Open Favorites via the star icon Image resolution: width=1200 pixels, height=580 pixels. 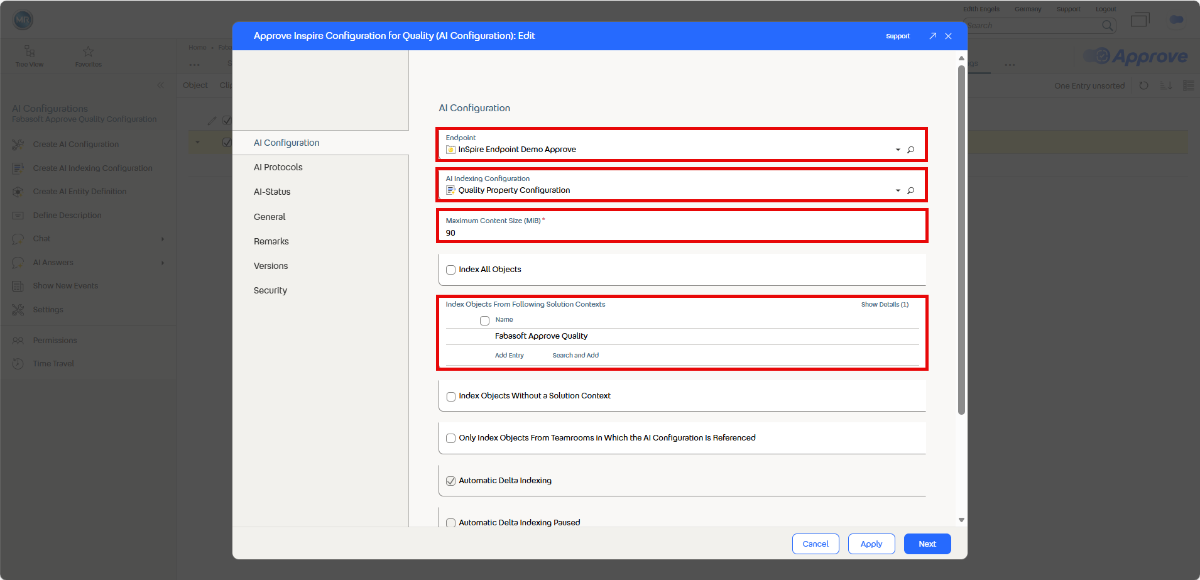pyautogui.click(x=88, y=51)
